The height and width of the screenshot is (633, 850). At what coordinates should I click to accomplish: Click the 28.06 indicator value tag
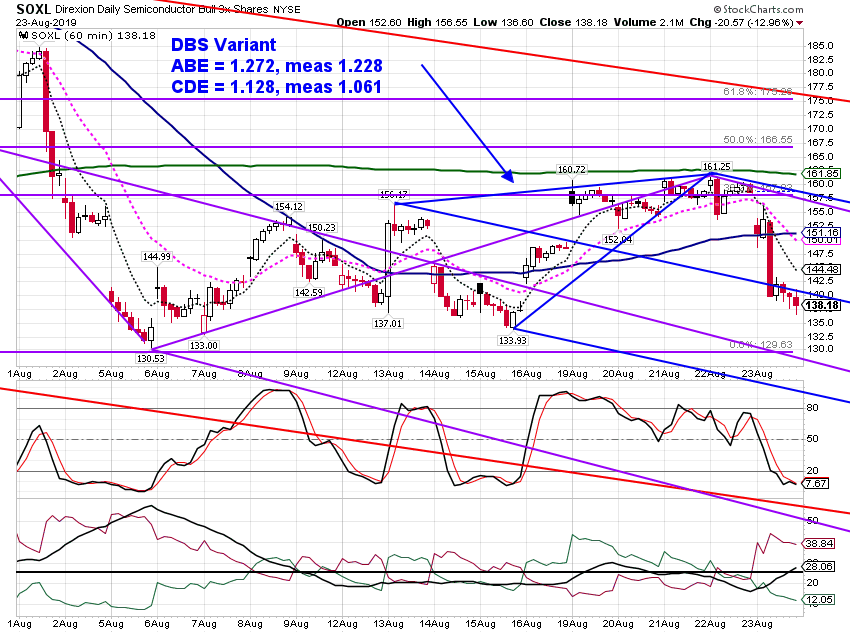tap(820, 566)
